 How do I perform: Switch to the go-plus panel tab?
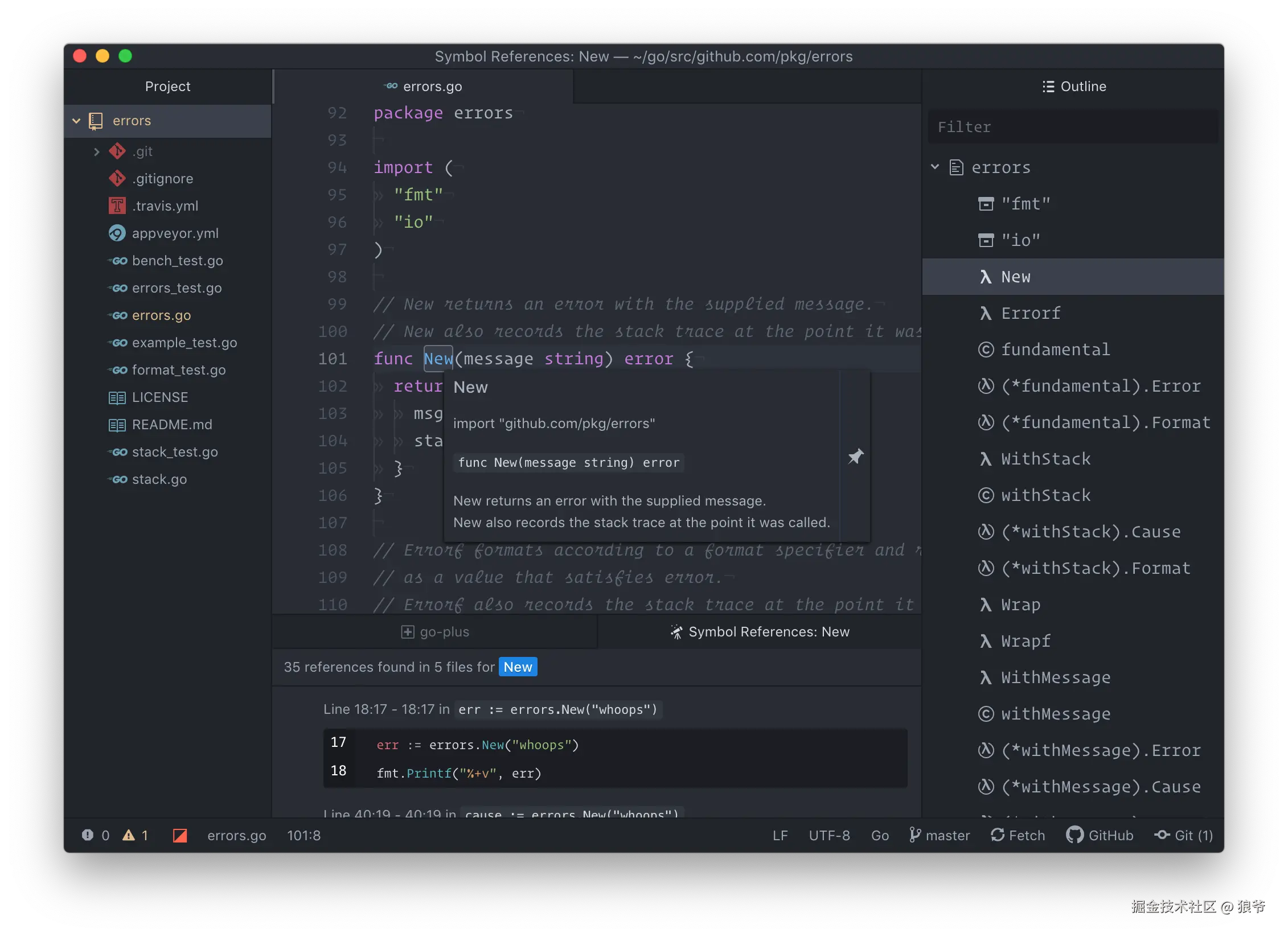pyautogui.click(x=435, y=632)
